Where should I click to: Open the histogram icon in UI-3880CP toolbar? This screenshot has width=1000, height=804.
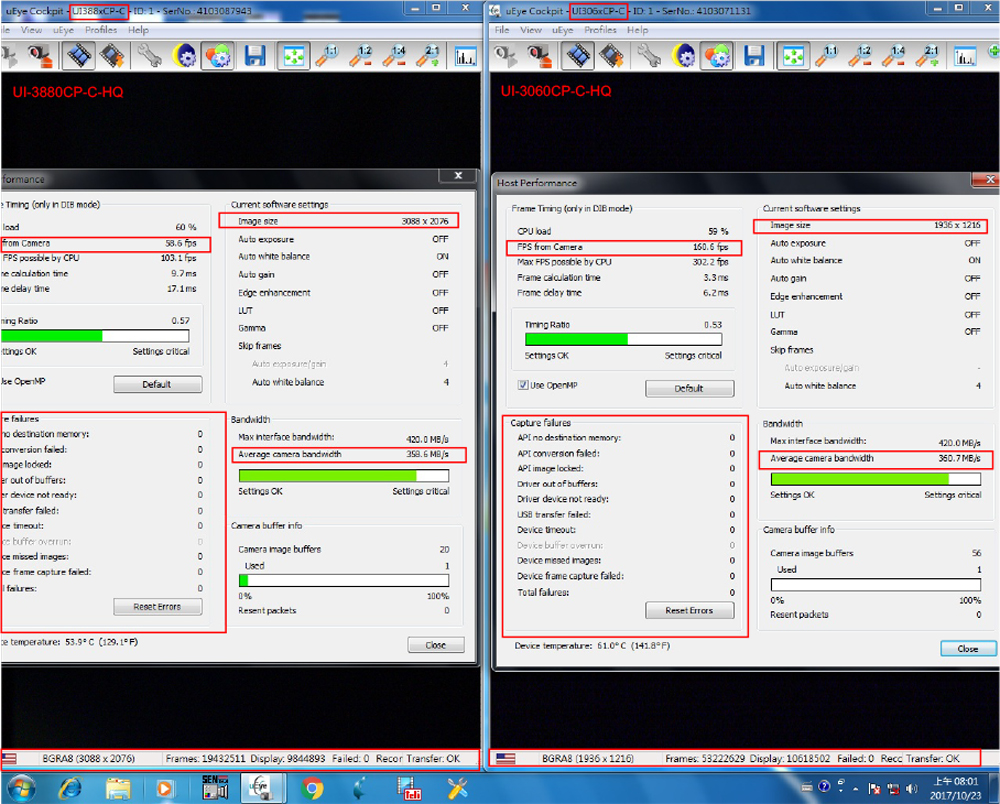click(x=465, y=56)
